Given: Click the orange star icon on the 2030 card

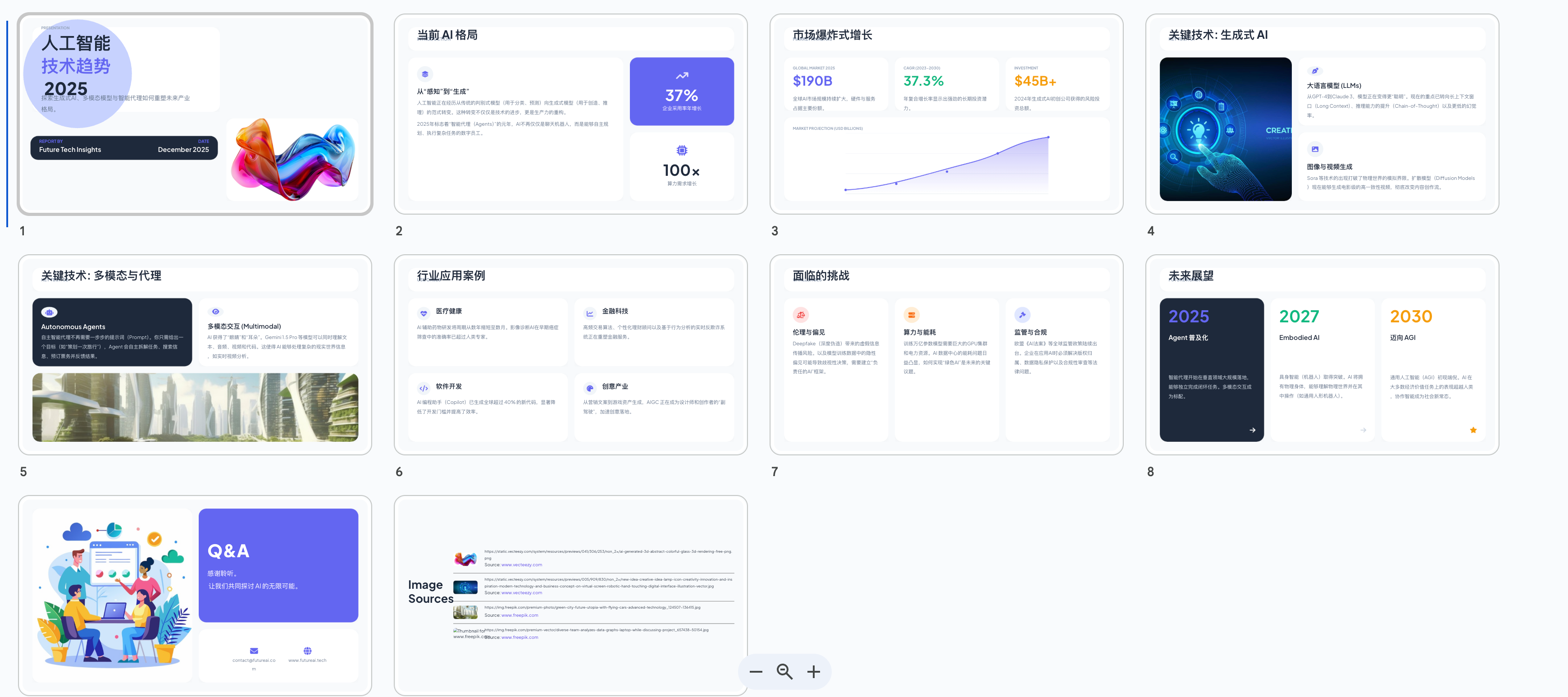Looking at the screenshot, I should coord(1473,430).
